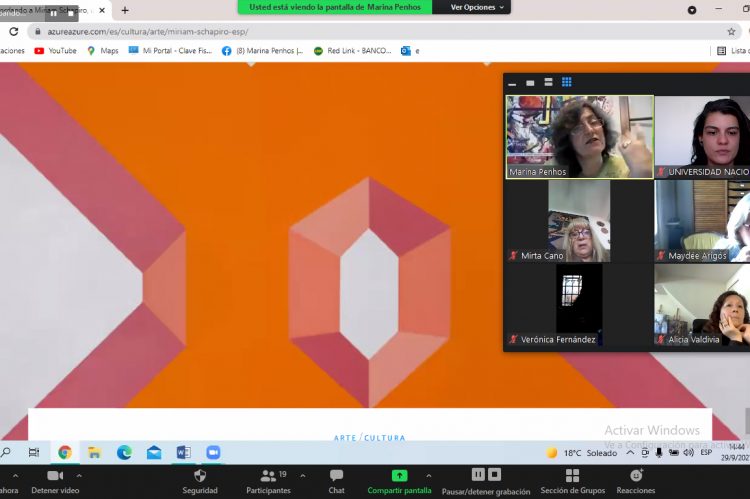Open the Reacciones menu
Viewport: 750px width, 499px height.
636,476
